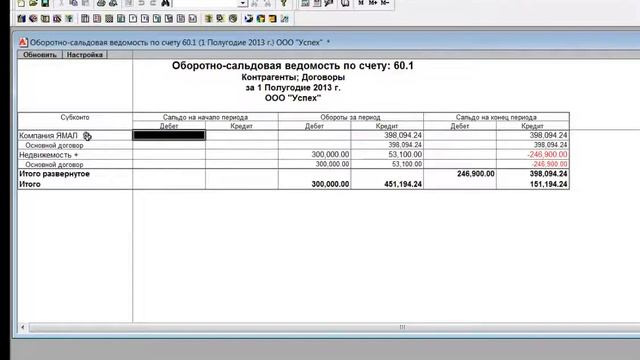Select Итого closing credit 151,194.24
Image resolution: width=640 pixels, height=360 pixels.
coord(548,184)
